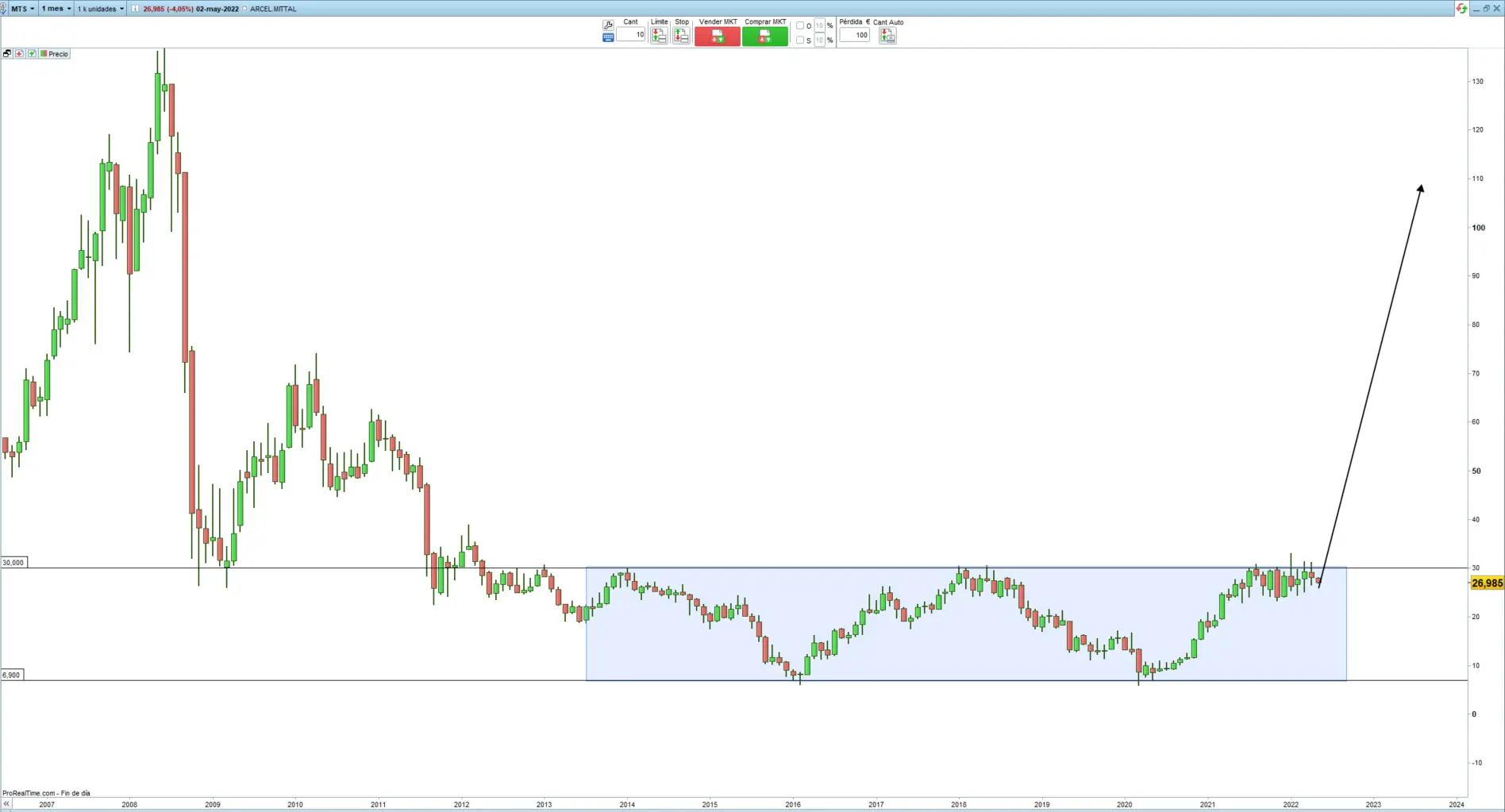Click the red down-arrow icon beside Precio
This screenshot has width=1505, height=812.
point(20,54)
